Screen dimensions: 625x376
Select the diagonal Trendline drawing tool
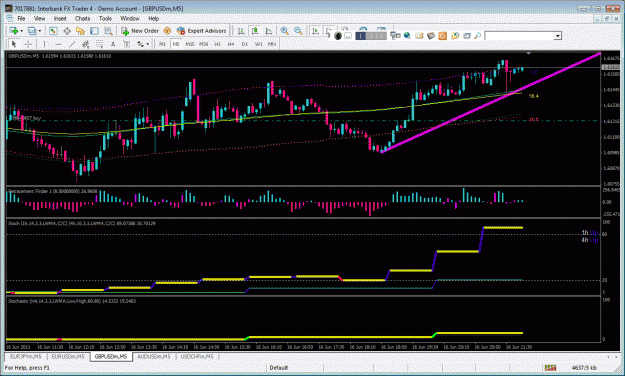pyautogui.click(x=72, y=44)
